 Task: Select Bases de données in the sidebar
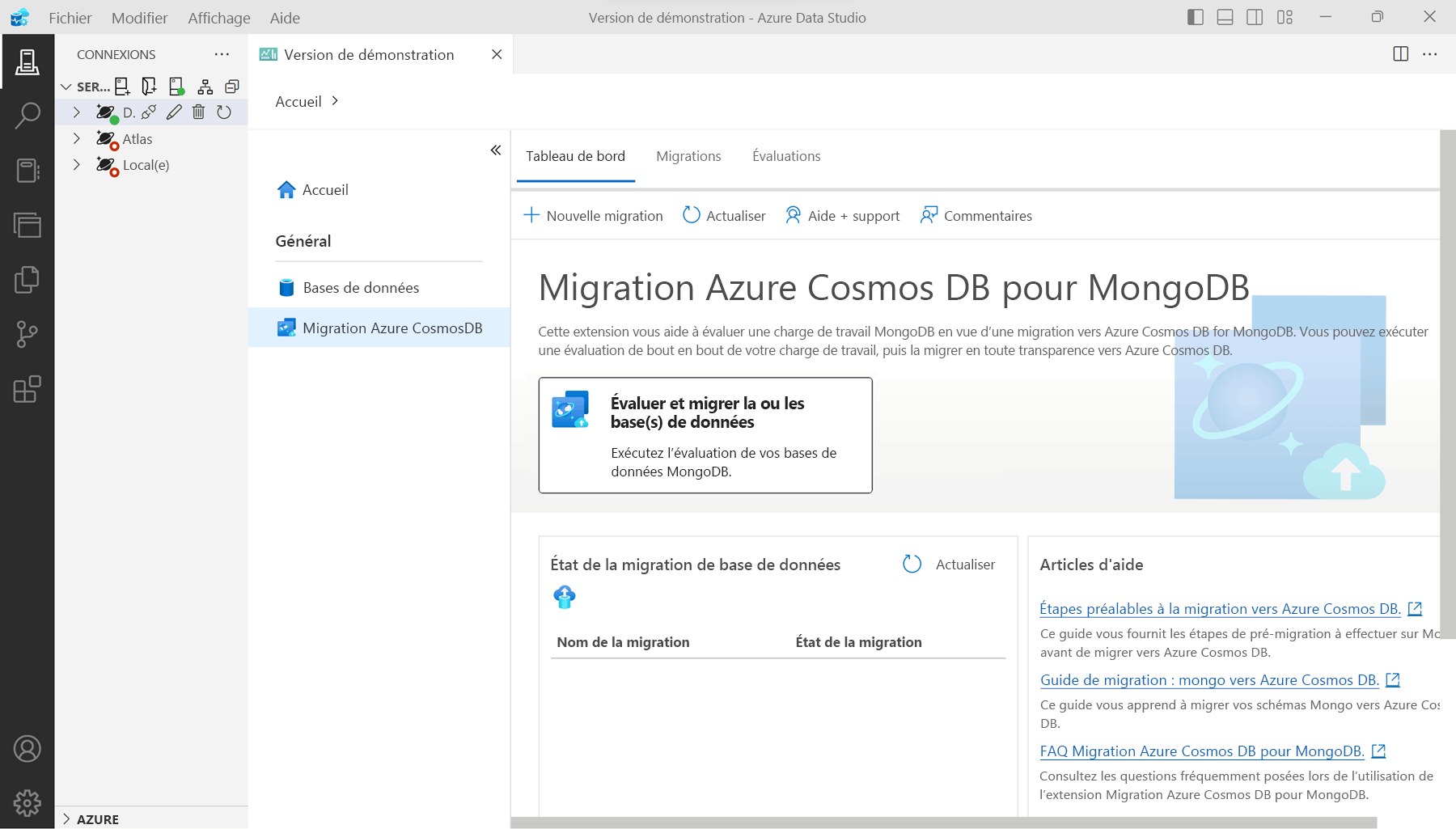(x=361, y=287)
